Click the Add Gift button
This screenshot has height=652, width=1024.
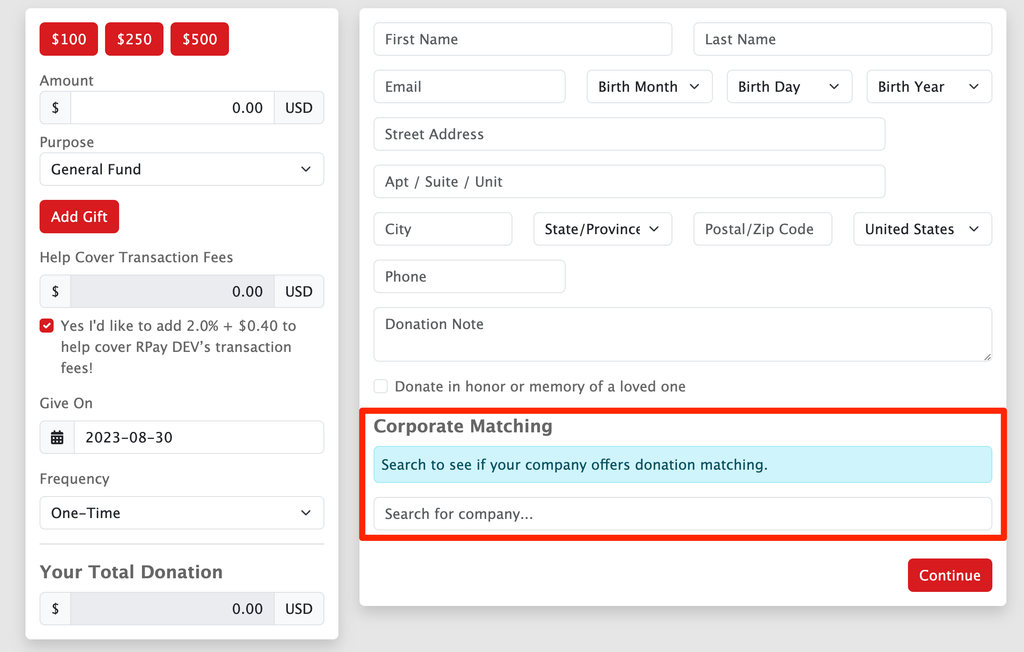coord(79,216)
